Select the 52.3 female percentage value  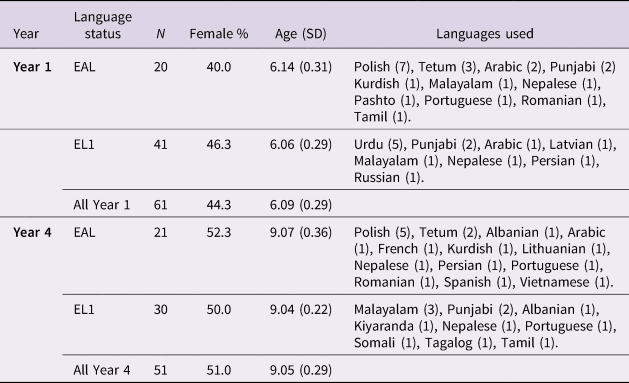(x=219, y=232)
